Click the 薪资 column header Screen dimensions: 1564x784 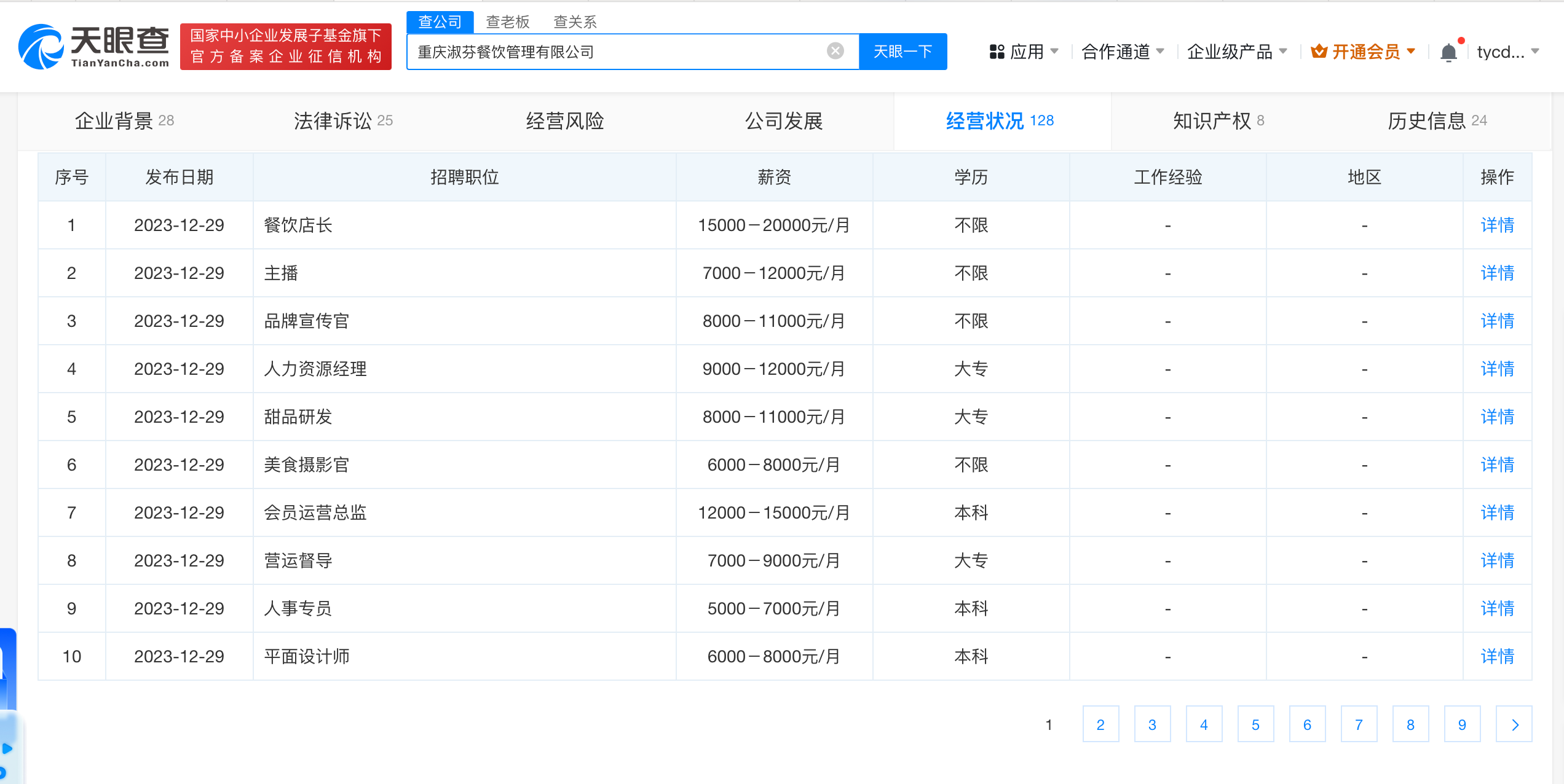click(x=775, y=178)
